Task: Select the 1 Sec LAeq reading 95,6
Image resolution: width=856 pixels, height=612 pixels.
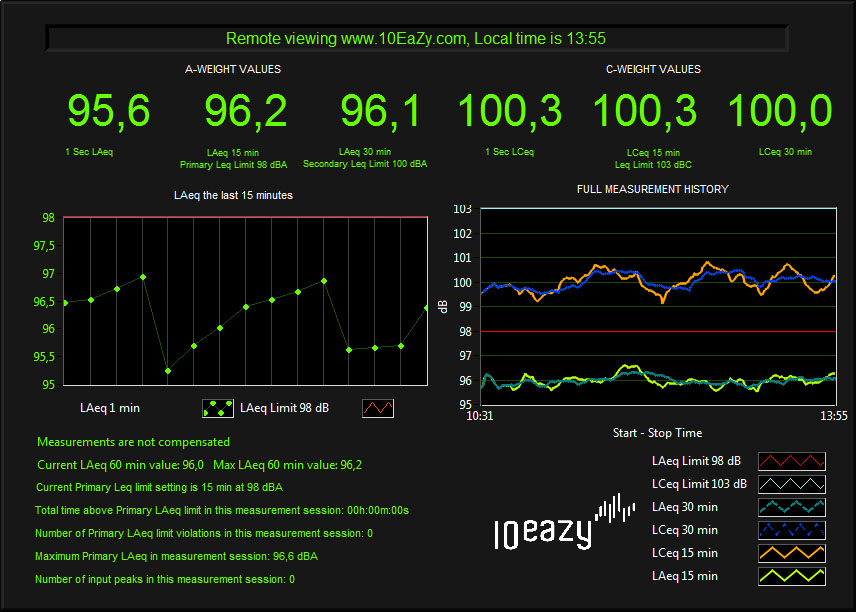Action: (x=109, y=111)
